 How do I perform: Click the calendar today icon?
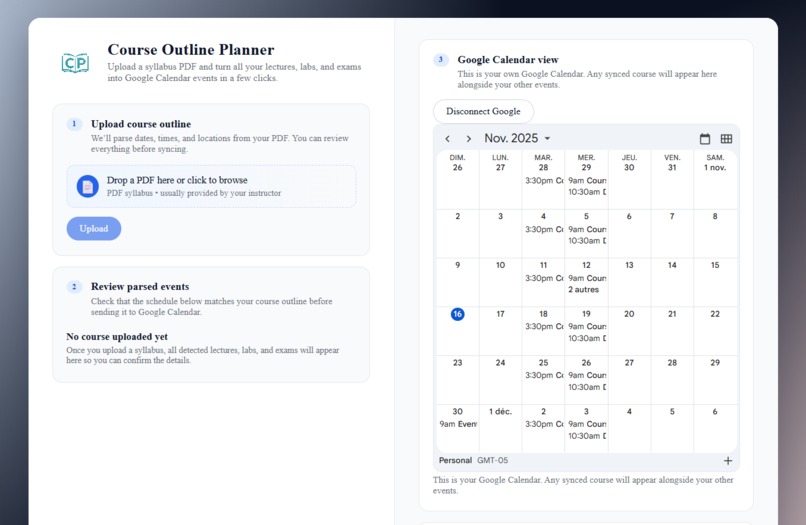705,139
